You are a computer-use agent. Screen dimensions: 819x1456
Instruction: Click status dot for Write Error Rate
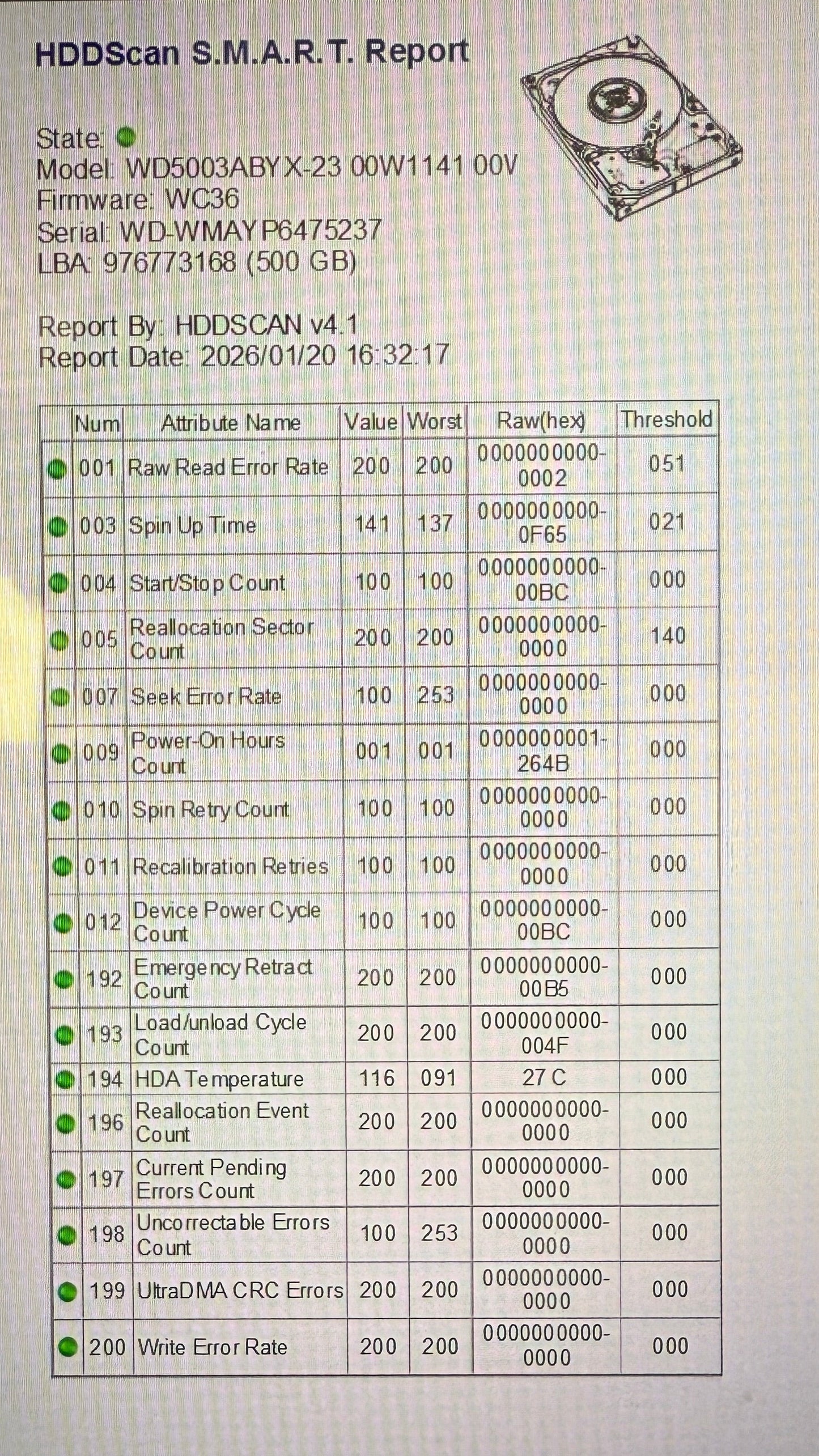click(x=69, y=1347)
